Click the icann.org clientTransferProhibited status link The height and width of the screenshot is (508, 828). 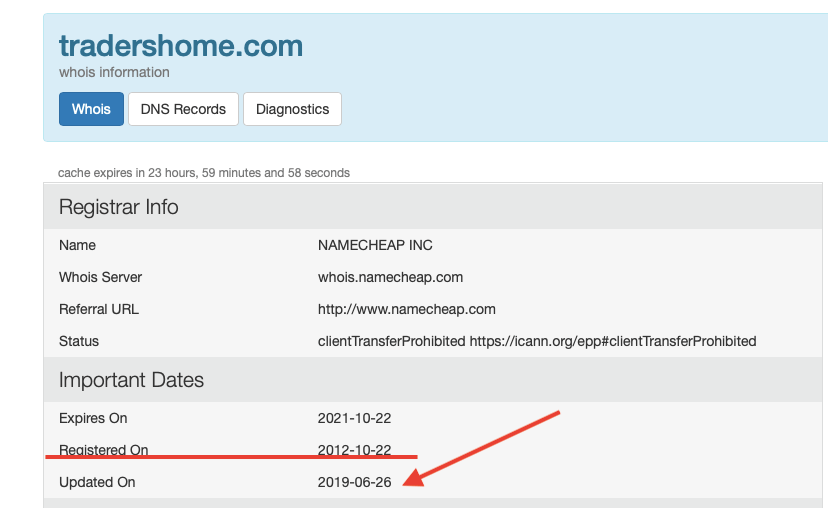(613, 341)
